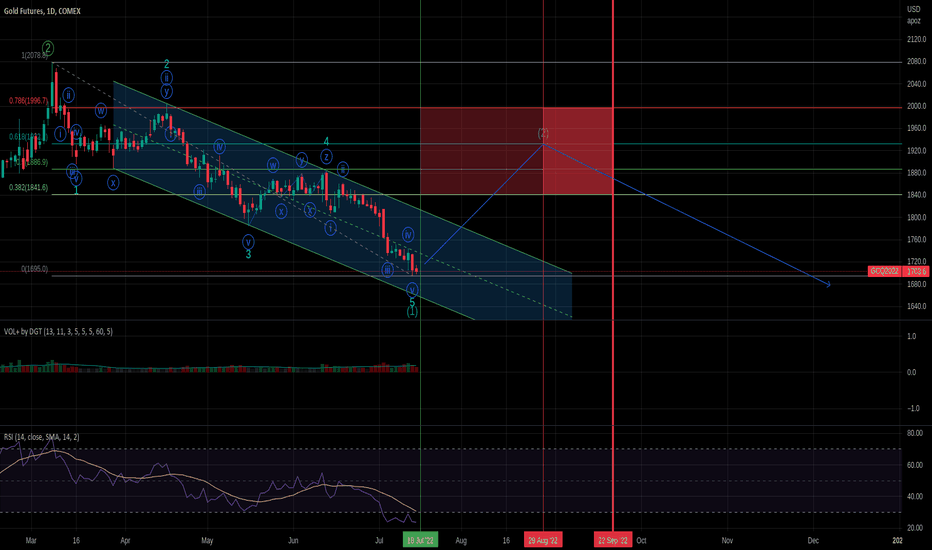Click the green 18 Jul '22 date marker
The height and width of the screenshot is (550, 932).
[420, 540]
